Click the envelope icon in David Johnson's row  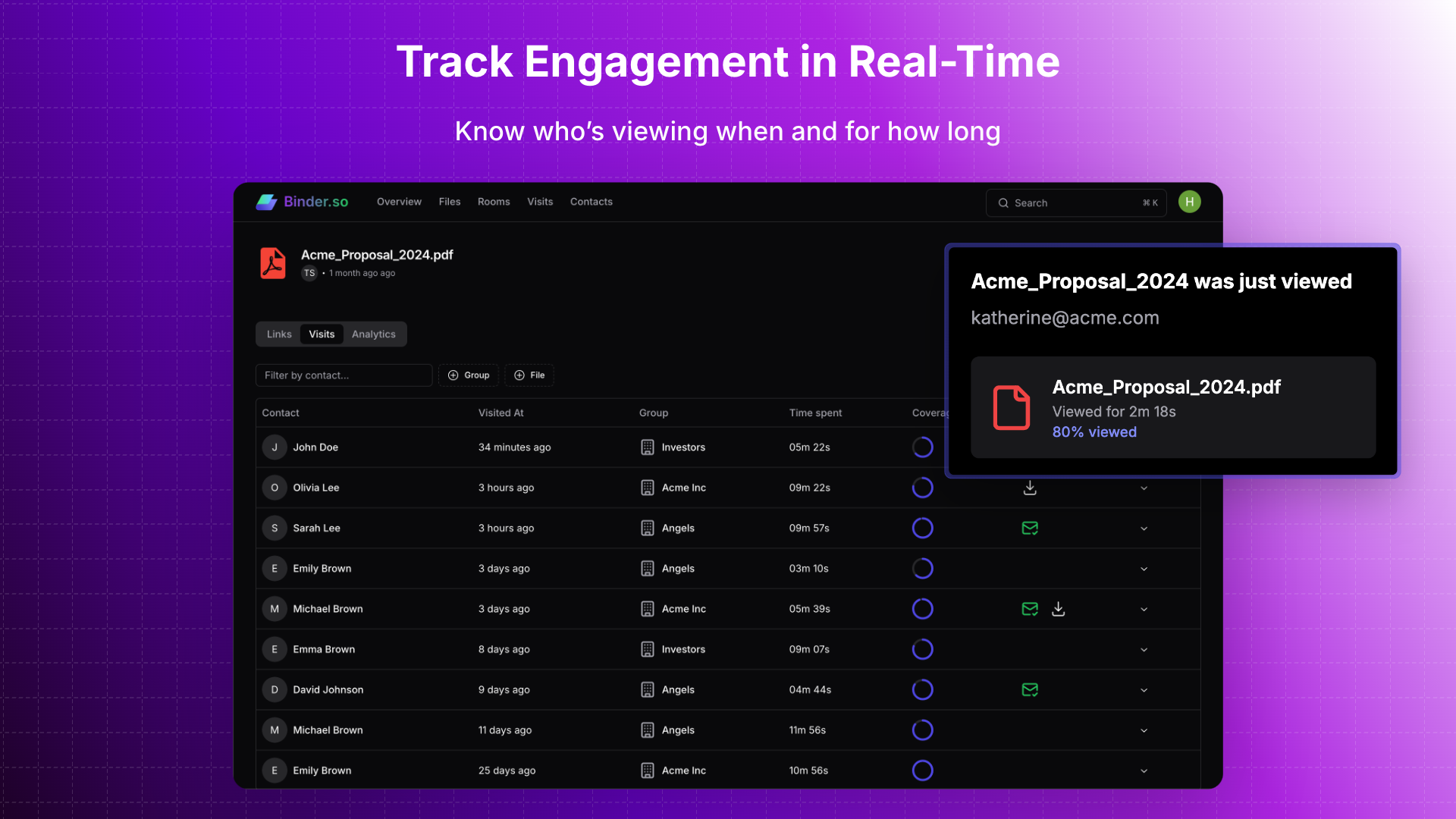1029,689
